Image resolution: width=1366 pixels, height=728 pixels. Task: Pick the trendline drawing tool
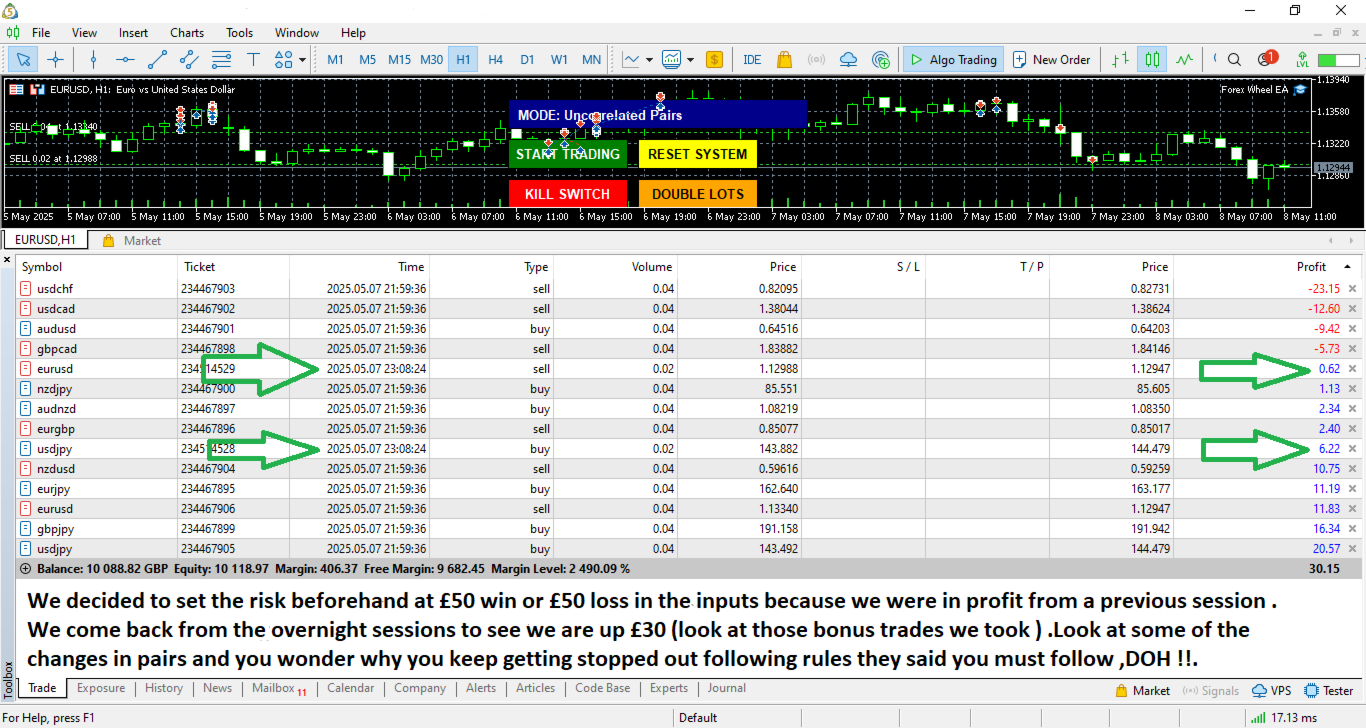157,59
